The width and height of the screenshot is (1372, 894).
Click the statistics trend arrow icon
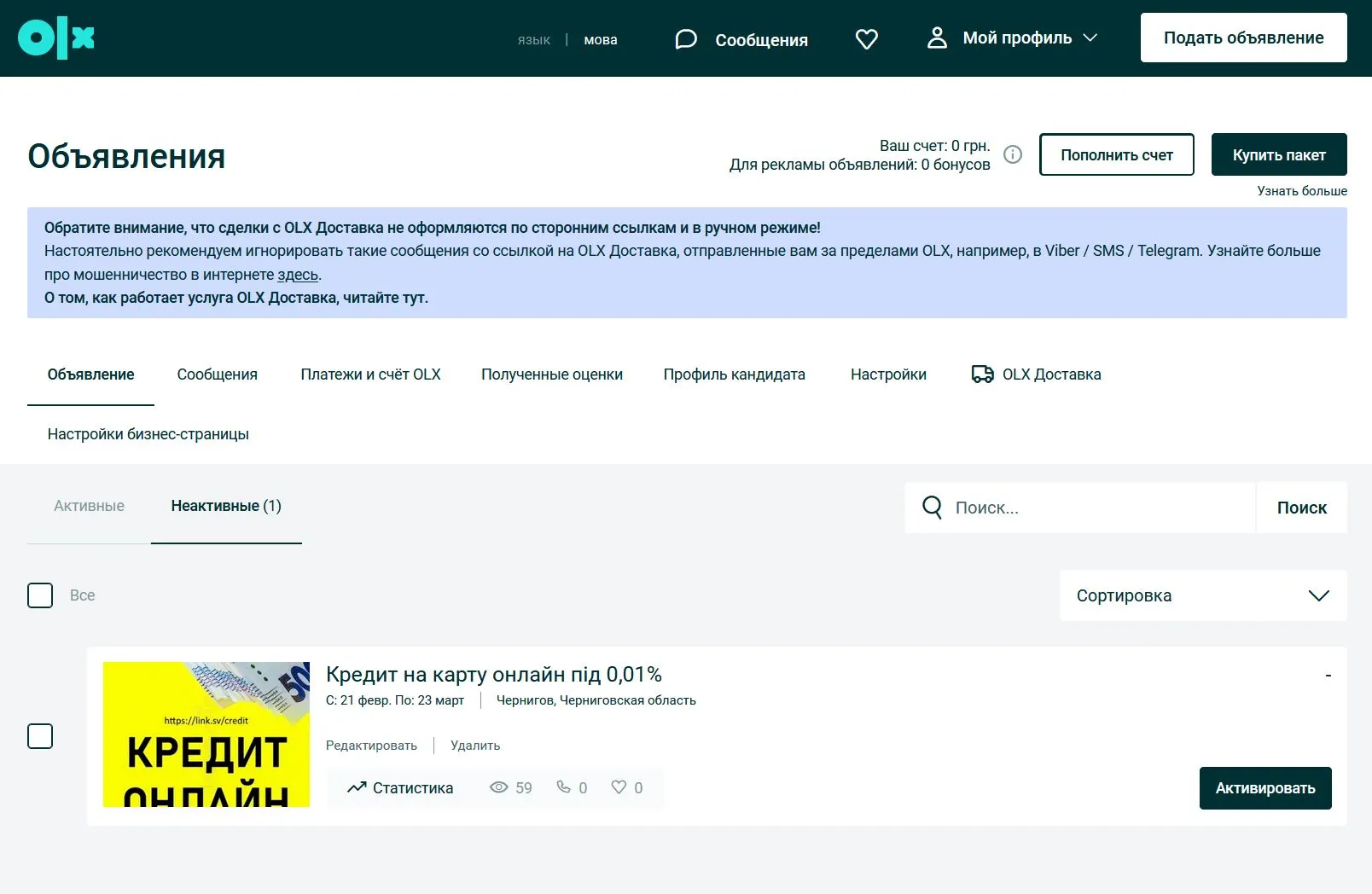point(357,787)
